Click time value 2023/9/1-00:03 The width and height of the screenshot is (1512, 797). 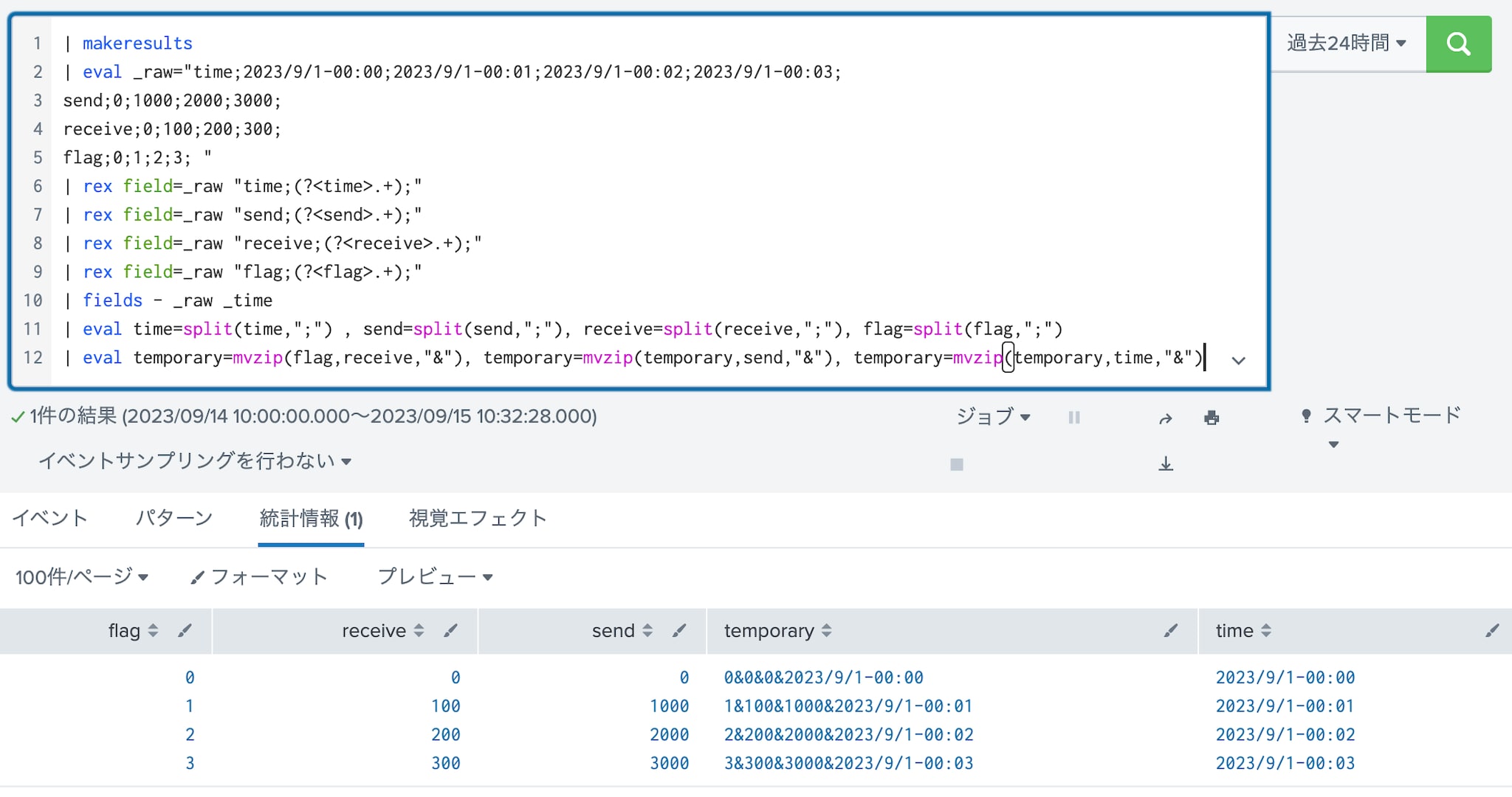click(1285, 764)
